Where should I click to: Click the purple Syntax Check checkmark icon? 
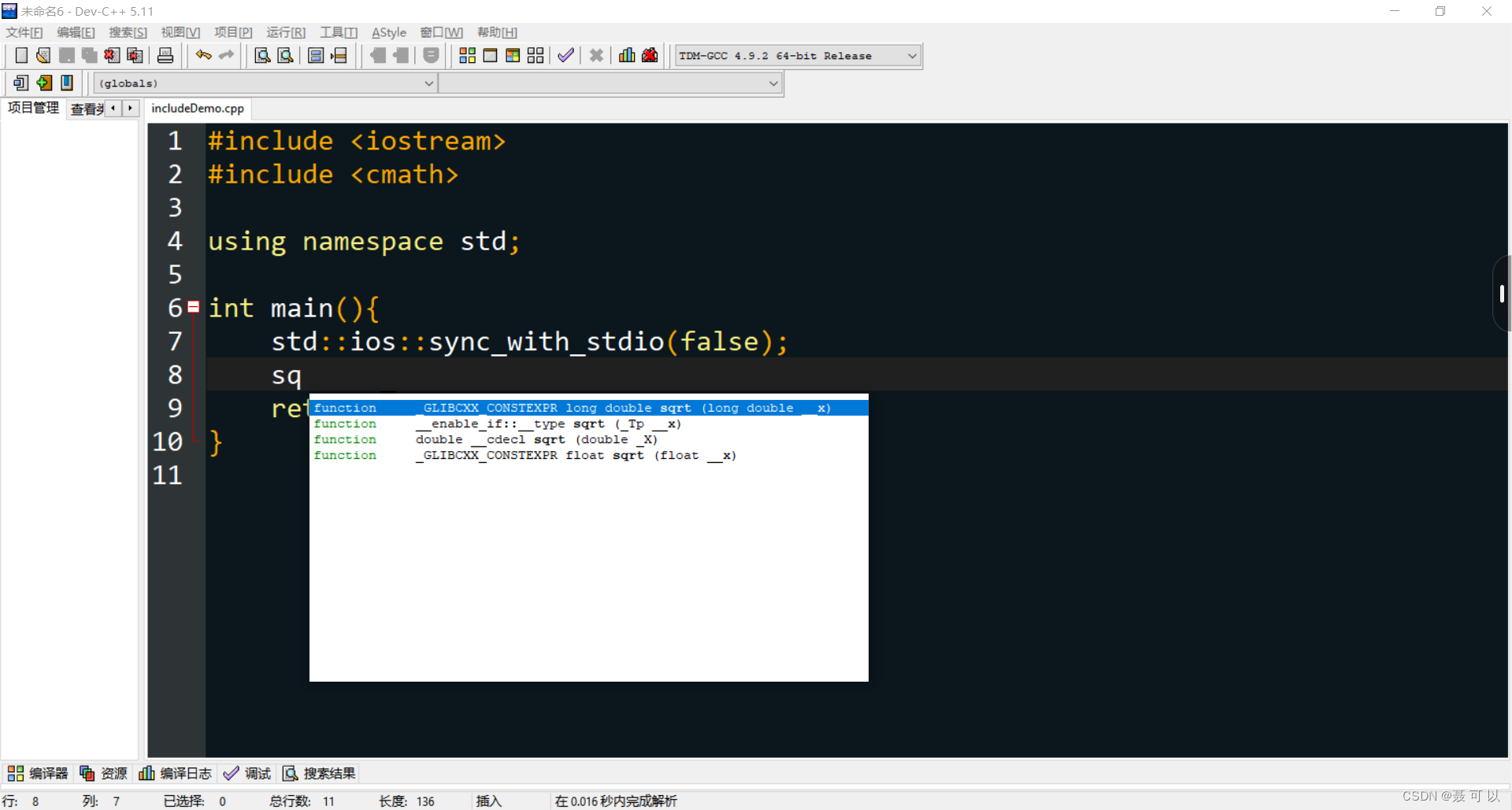[x=565, y=55]
